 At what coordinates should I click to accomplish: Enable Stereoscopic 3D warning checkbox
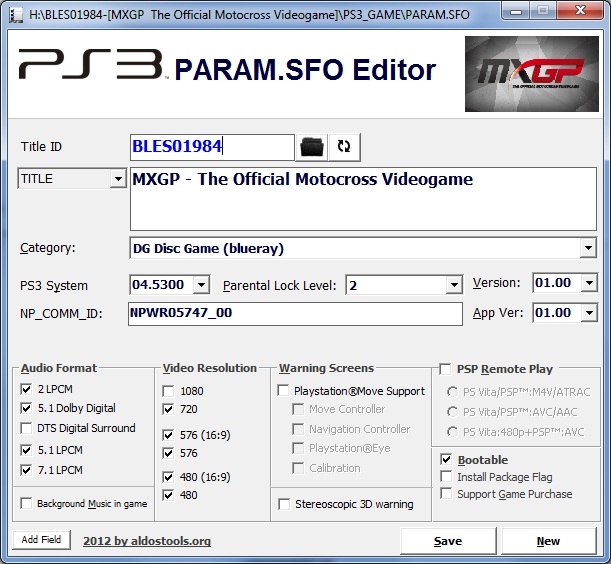point(284,504)
